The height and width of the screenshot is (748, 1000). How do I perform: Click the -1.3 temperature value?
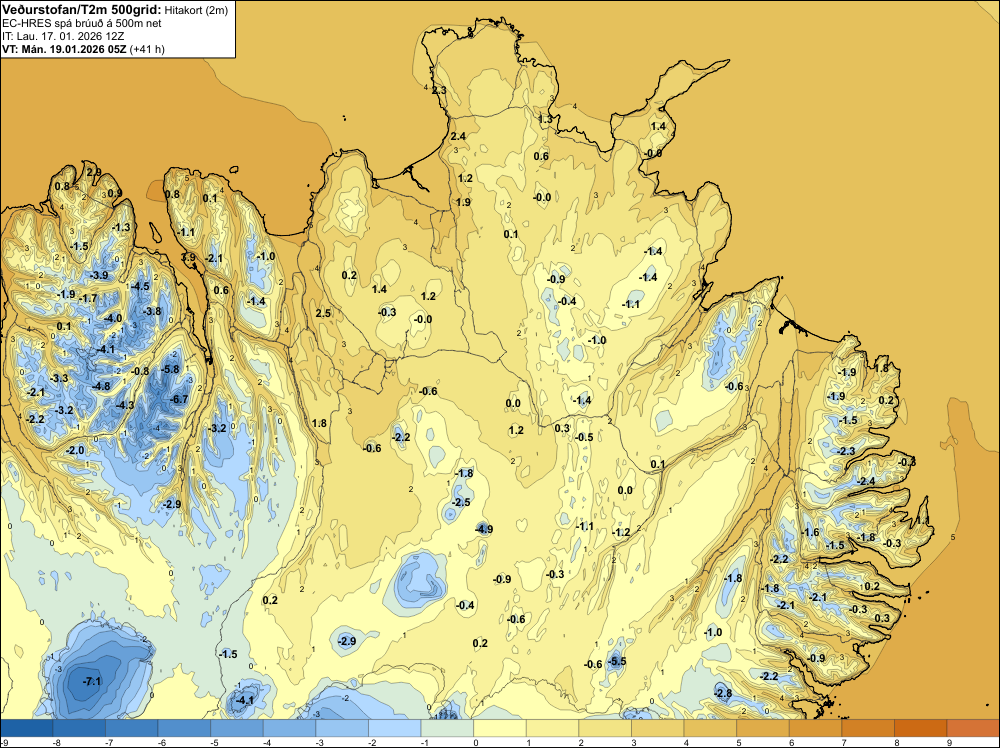click(x=121, y=227)
